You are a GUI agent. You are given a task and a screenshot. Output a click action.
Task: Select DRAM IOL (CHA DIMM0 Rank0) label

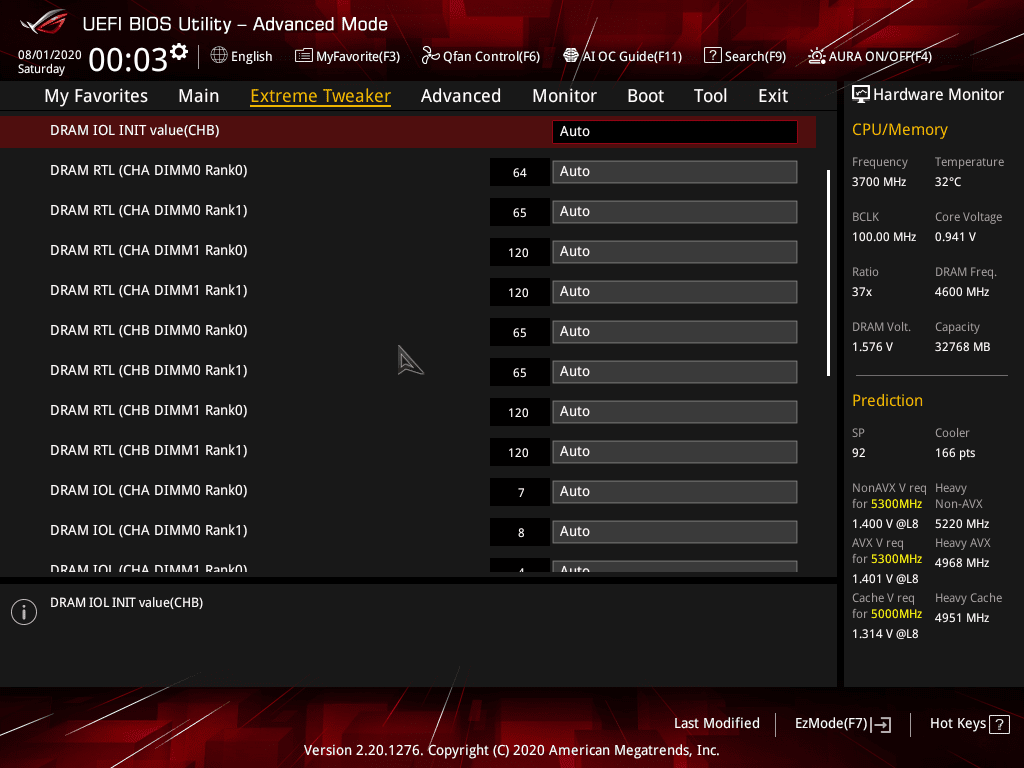tap(149, 490)
